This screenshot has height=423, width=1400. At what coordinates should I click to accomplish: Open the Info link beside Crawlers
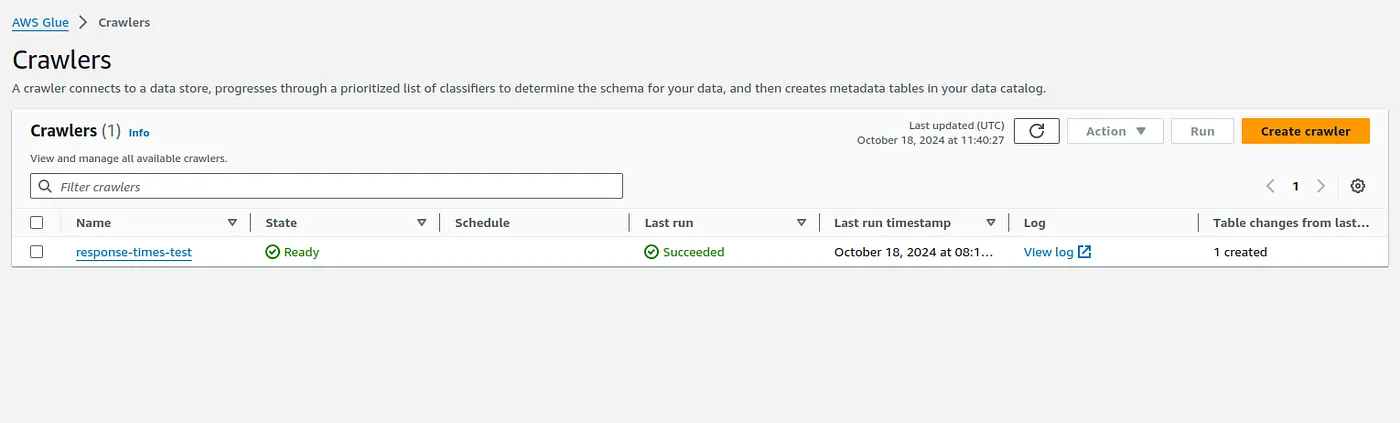point(139,132)
